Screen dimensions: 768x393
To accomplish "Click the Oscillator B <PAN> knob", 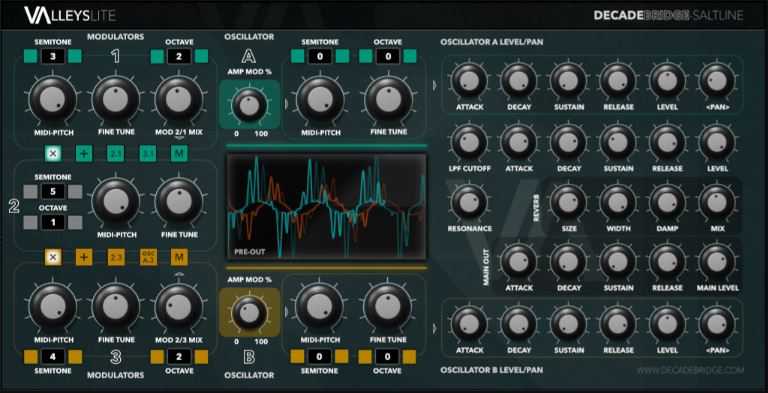I will point(717,324).
